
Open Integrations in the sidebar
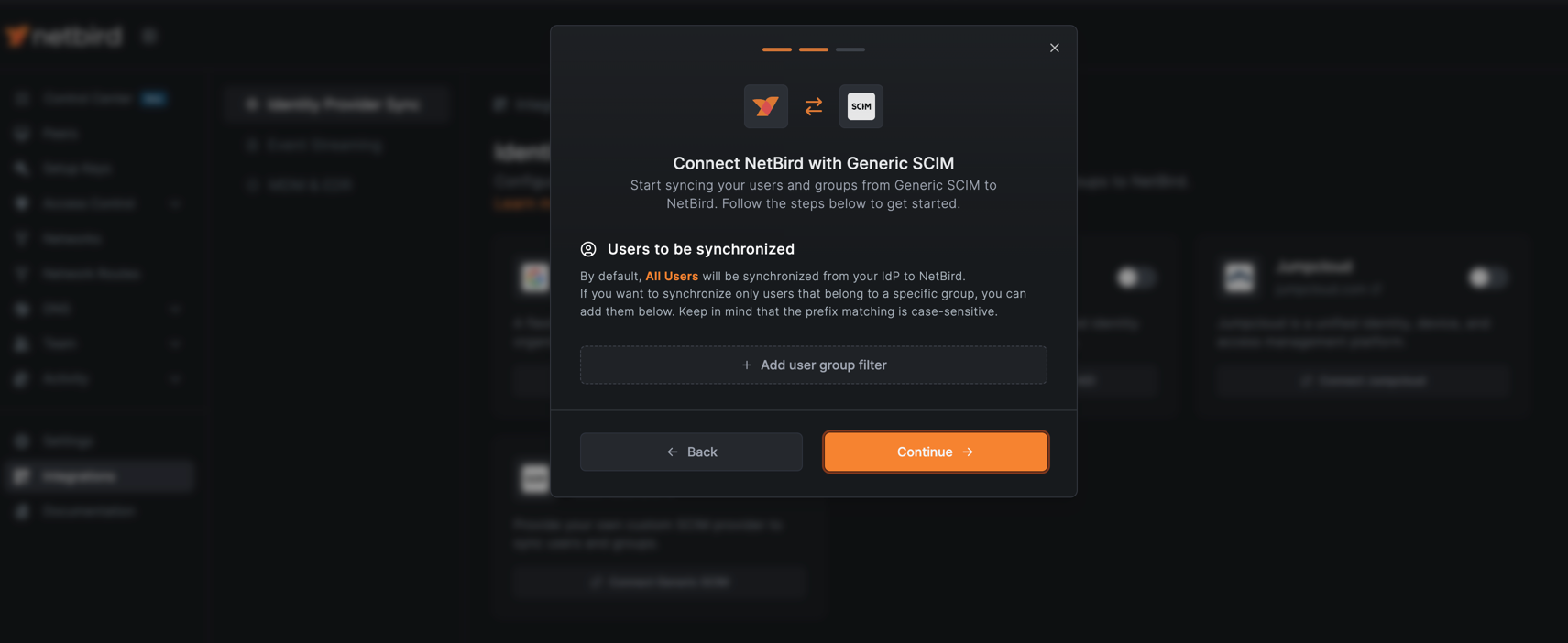[99, 476]
